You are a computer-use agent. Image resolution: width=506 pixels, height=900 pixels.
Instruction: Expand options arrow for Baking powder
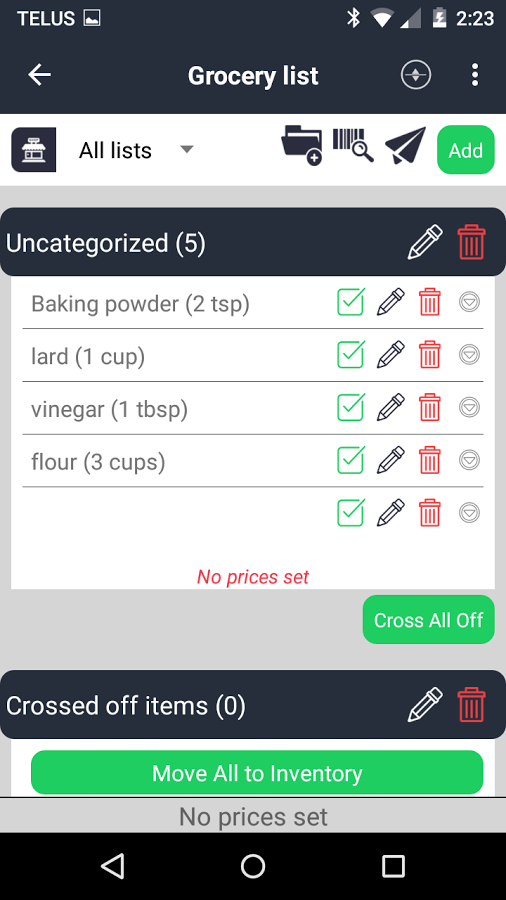469,302
